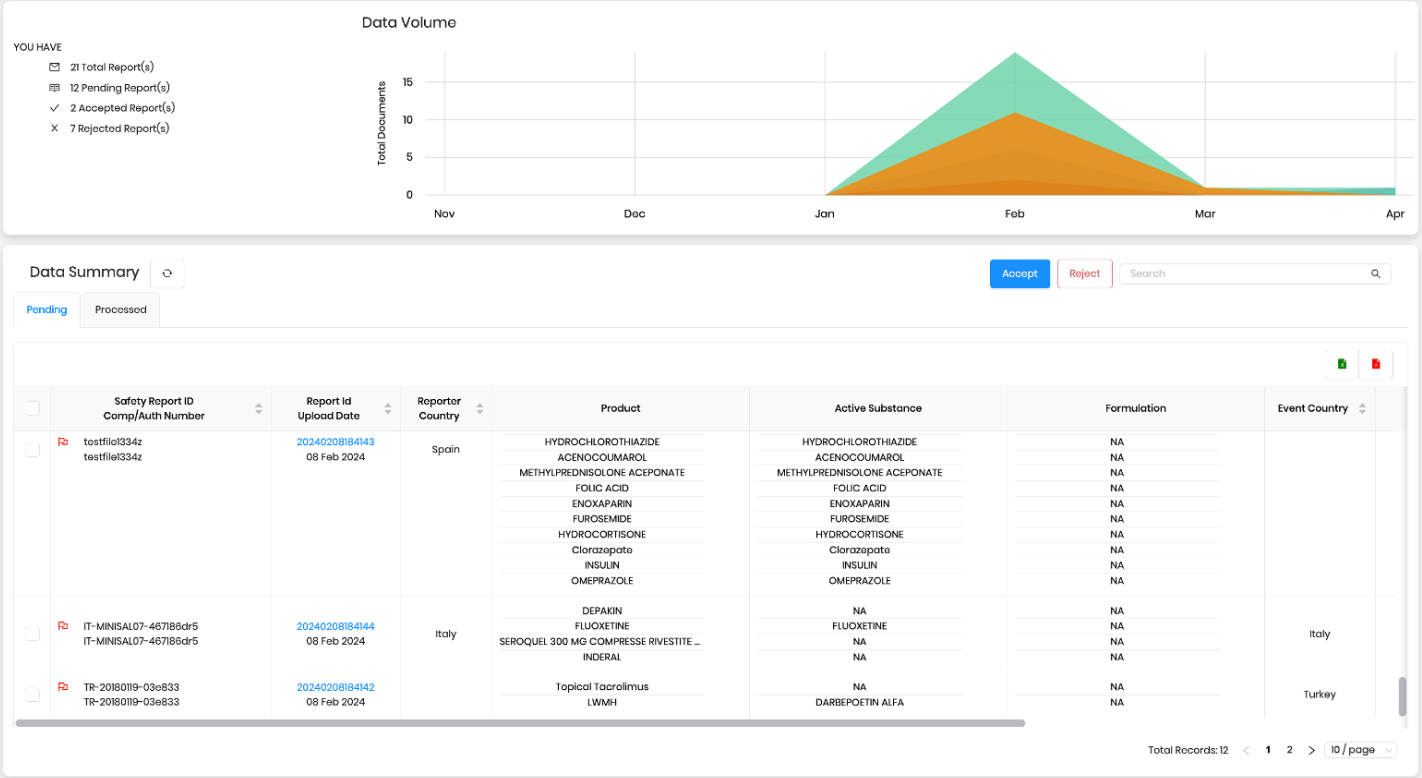
Task: Click icon beside 12 Pending Report(s)
Action: point(55,88)
